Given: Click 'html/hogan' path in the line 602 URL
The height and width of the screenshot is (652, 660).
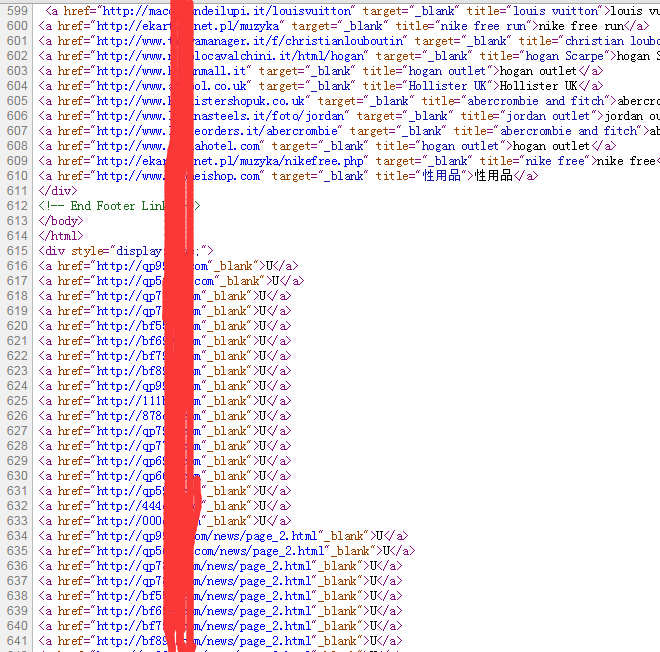Looking at the screenshot, I should [x=331, y=56].
